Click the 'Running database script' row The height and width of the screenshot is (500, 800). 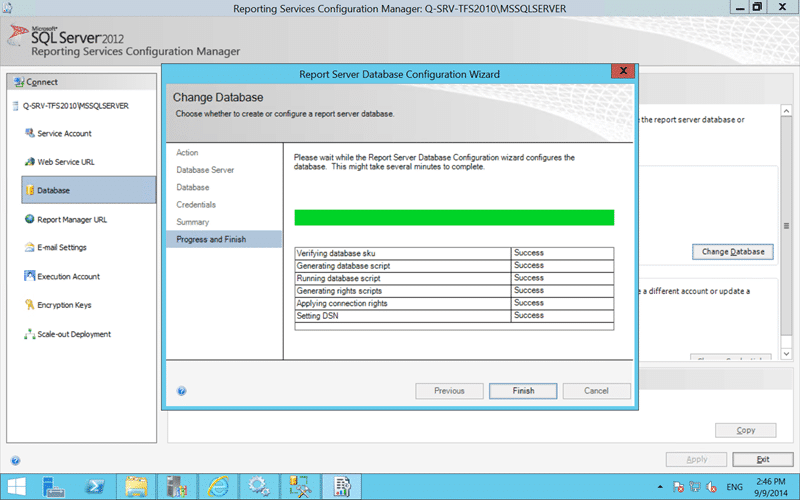click(454, 278)
